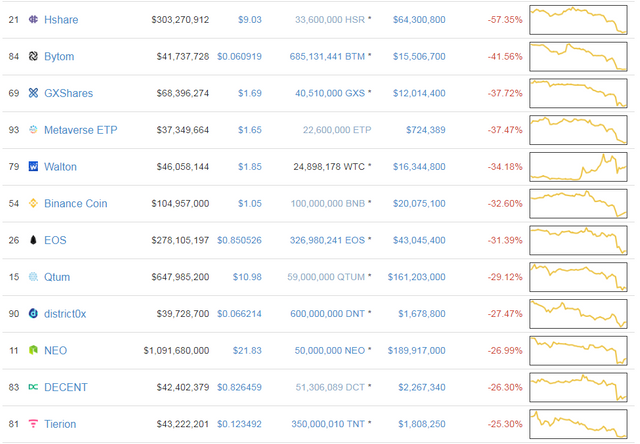Image resolution: width=640 pixels, height=444 pixels.
Task: Click the Hshare coin icon
Action: [34, 19]
